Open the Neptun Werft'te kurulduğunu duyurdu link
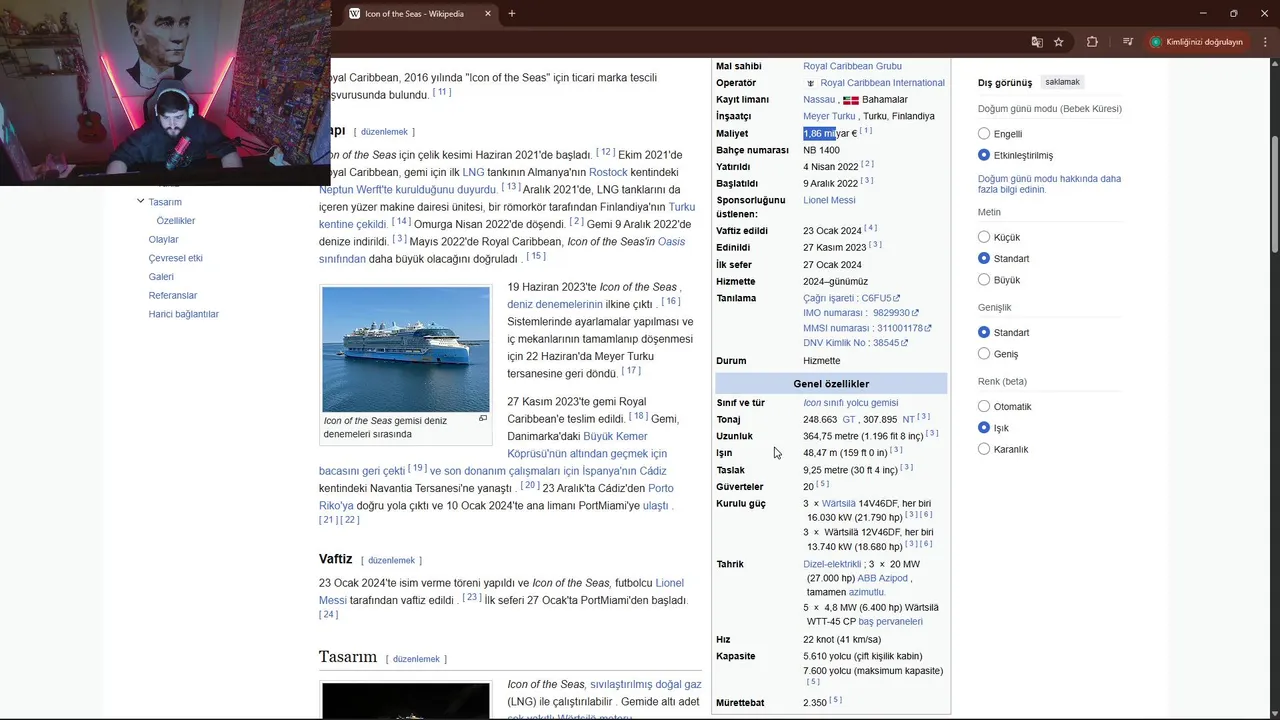1280x720 pixels. [408, 190]
